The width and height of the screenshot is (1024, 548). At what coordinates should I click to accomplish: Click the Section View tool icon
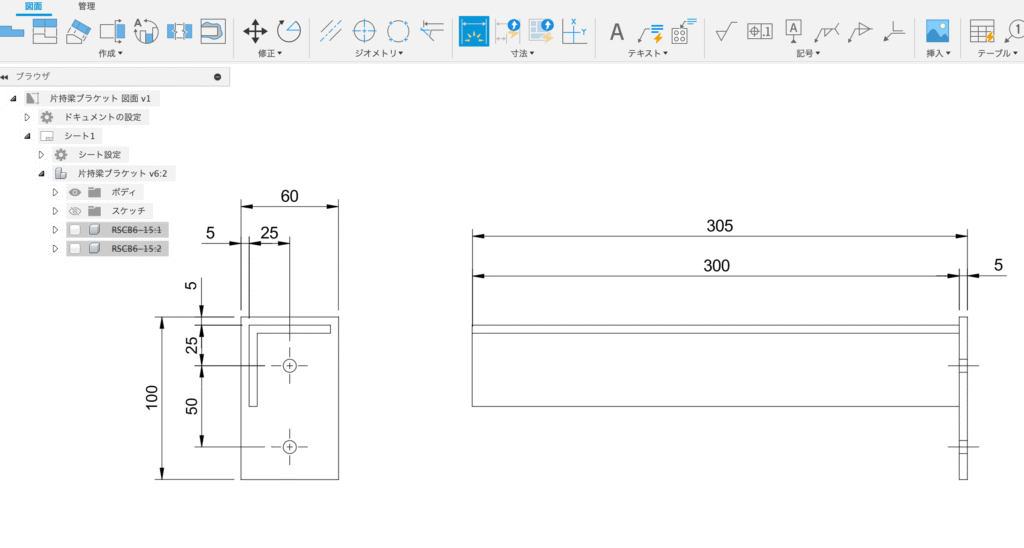[x=112, y=31]
